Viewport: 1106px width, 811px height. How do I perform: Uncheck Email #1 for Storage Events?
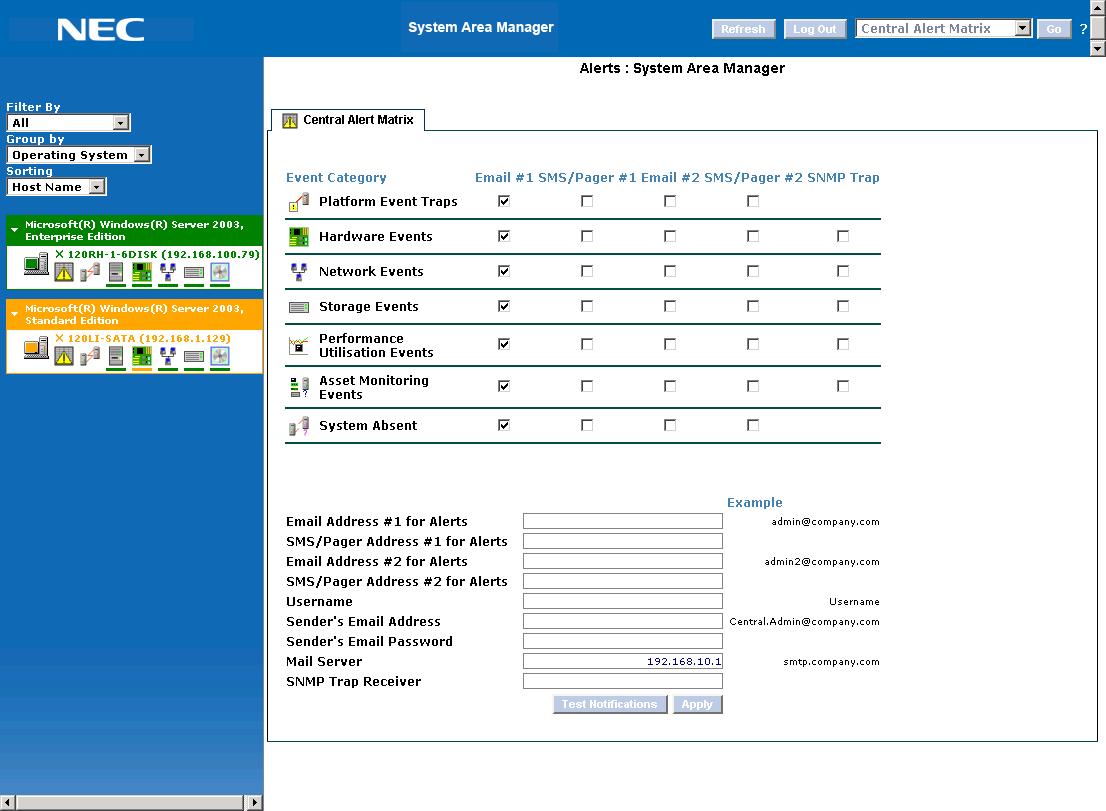[504, 306]
